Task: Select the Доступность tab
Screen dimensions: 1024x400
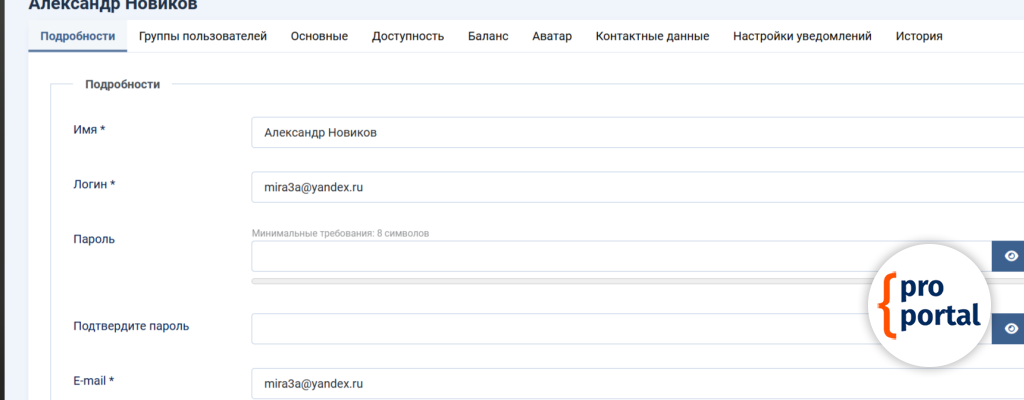Action: click(x=408, y=37)
